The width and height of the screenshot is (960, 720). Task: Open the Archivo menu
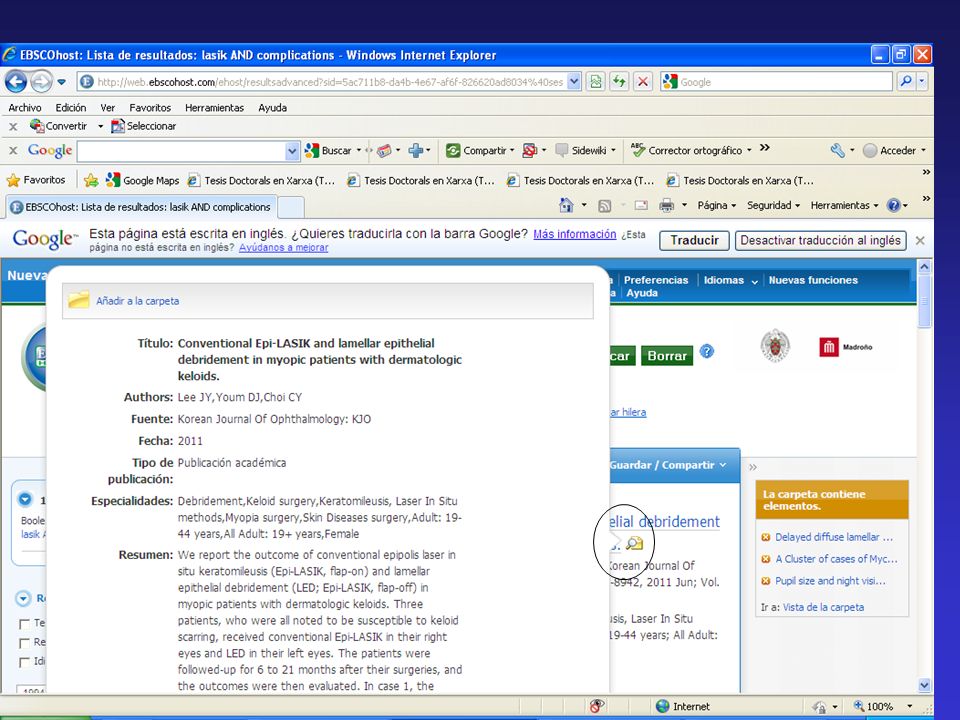[25, 108]
